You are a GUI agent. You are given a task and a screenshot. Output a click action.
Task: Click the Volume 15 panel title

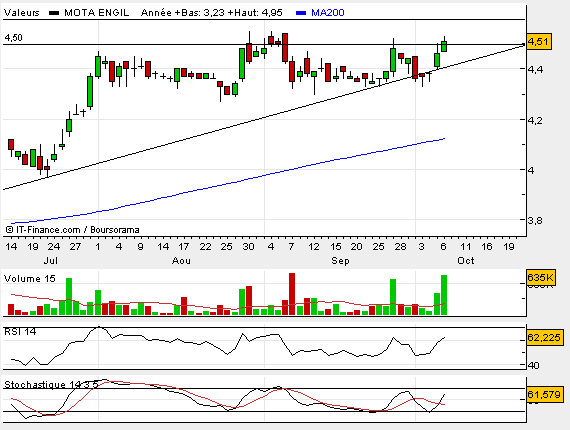pyautogui.click(x=30, y=279)
